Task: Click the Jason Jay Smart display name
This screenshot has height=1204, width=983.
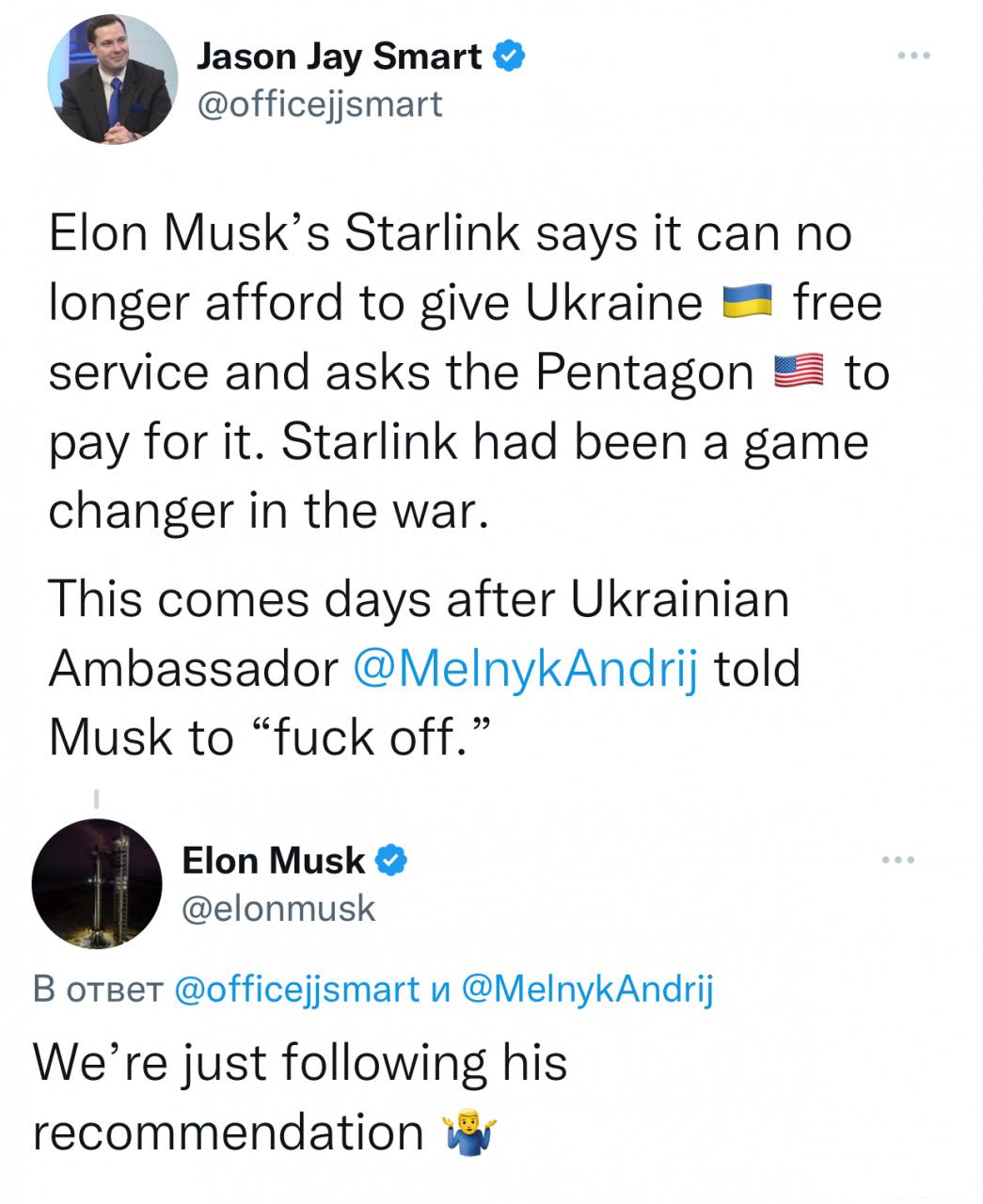Action: (x=340, y=56)
